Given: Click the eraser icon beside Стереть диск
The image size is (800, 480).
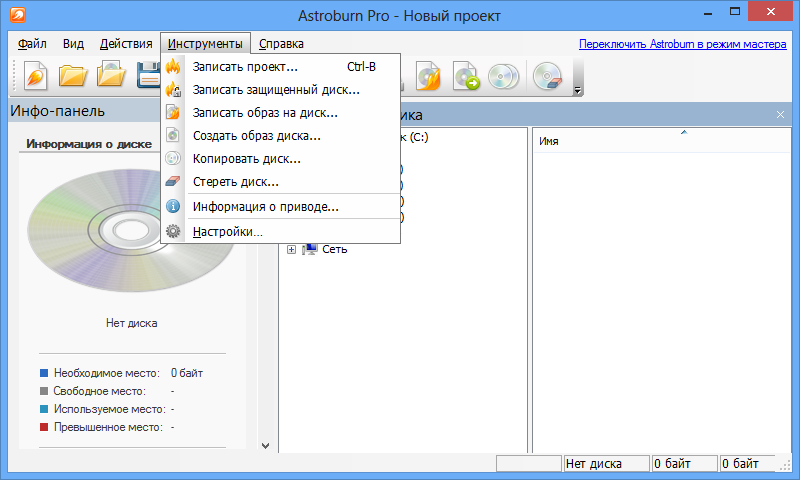Looking at the screenshot, I should (x=173, y=182).
